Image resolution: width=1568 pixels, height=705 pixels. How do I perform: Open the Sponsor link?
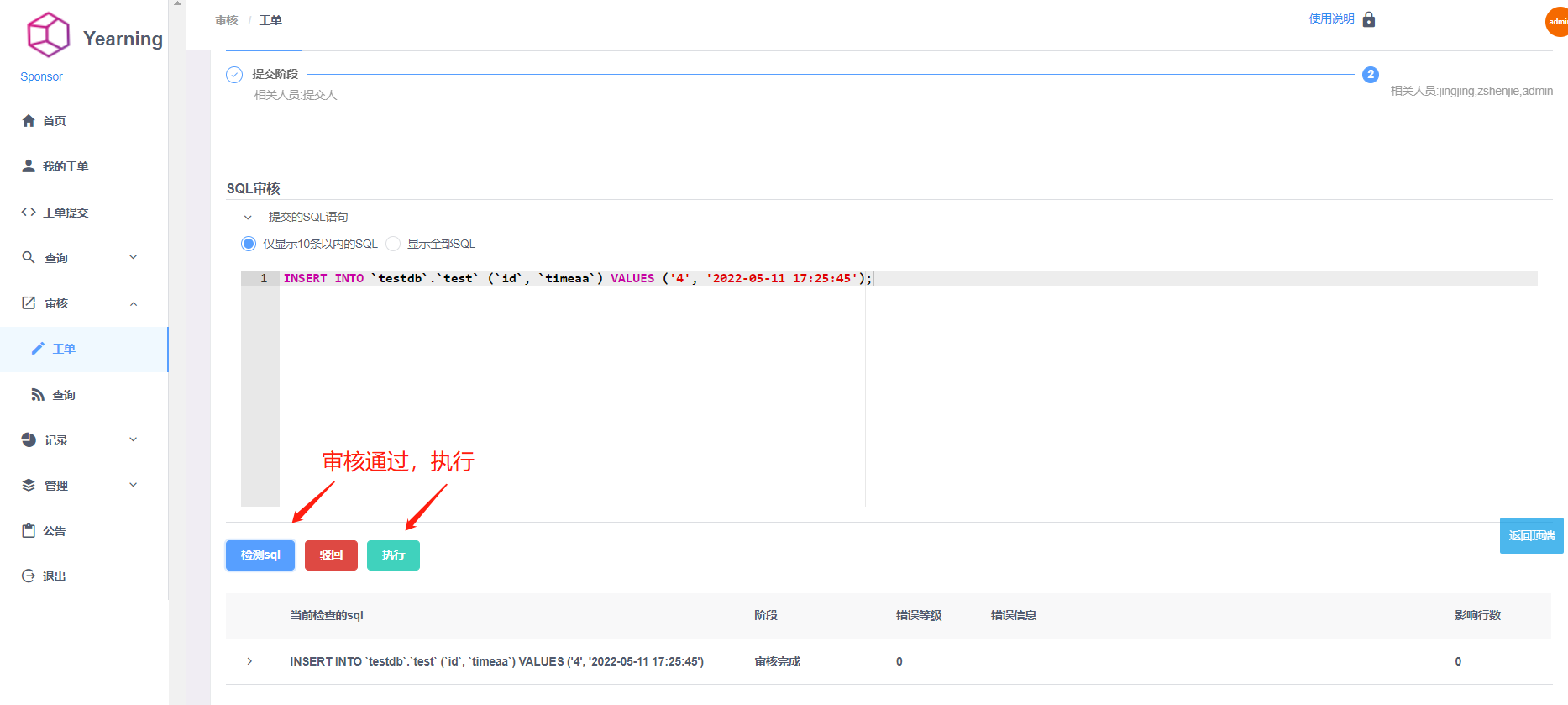click(41, 76)
